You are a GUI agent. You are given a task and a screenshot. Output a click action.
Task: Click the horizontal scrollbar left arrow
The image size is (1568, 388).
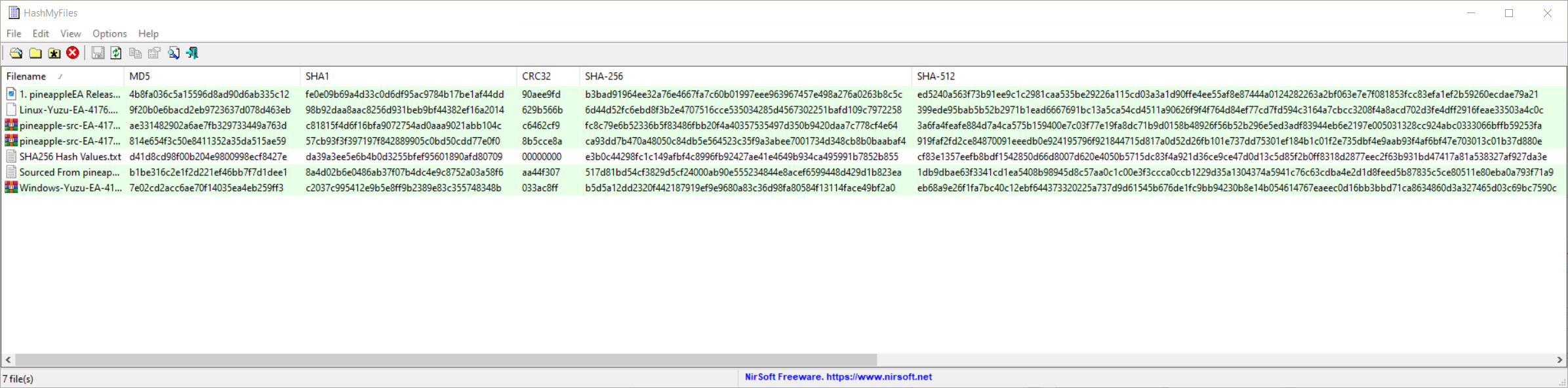click(8, 360)
